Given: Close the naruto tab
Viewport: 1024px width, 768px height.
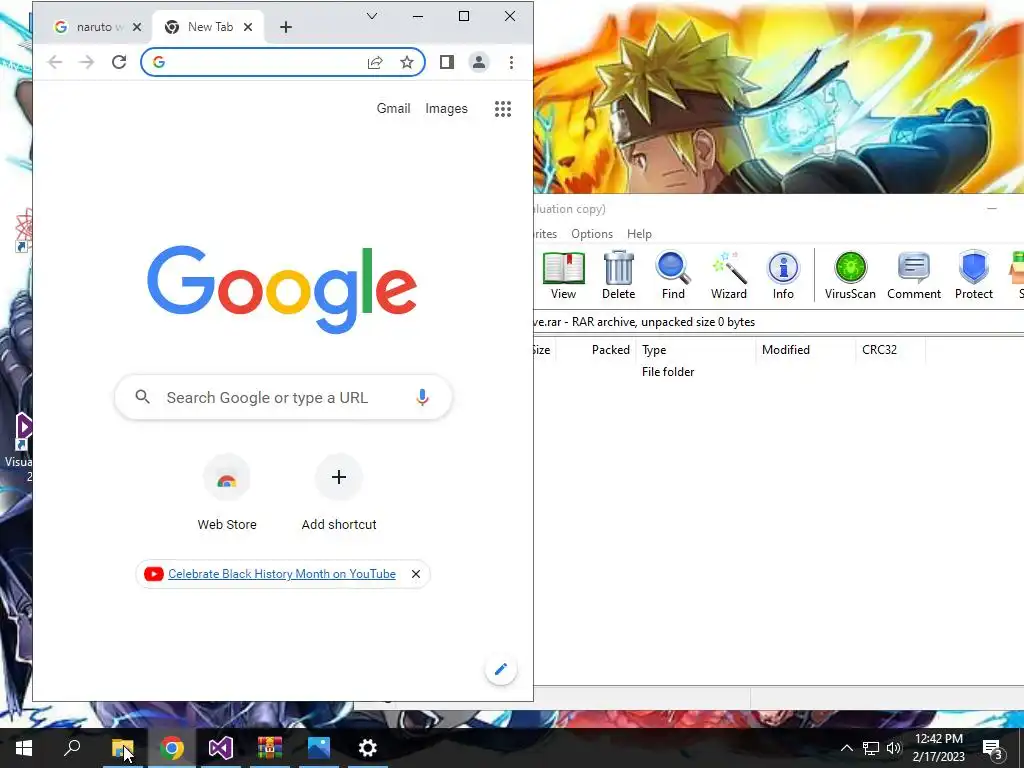Looking at the screenshot, I should tap(136, 27).
